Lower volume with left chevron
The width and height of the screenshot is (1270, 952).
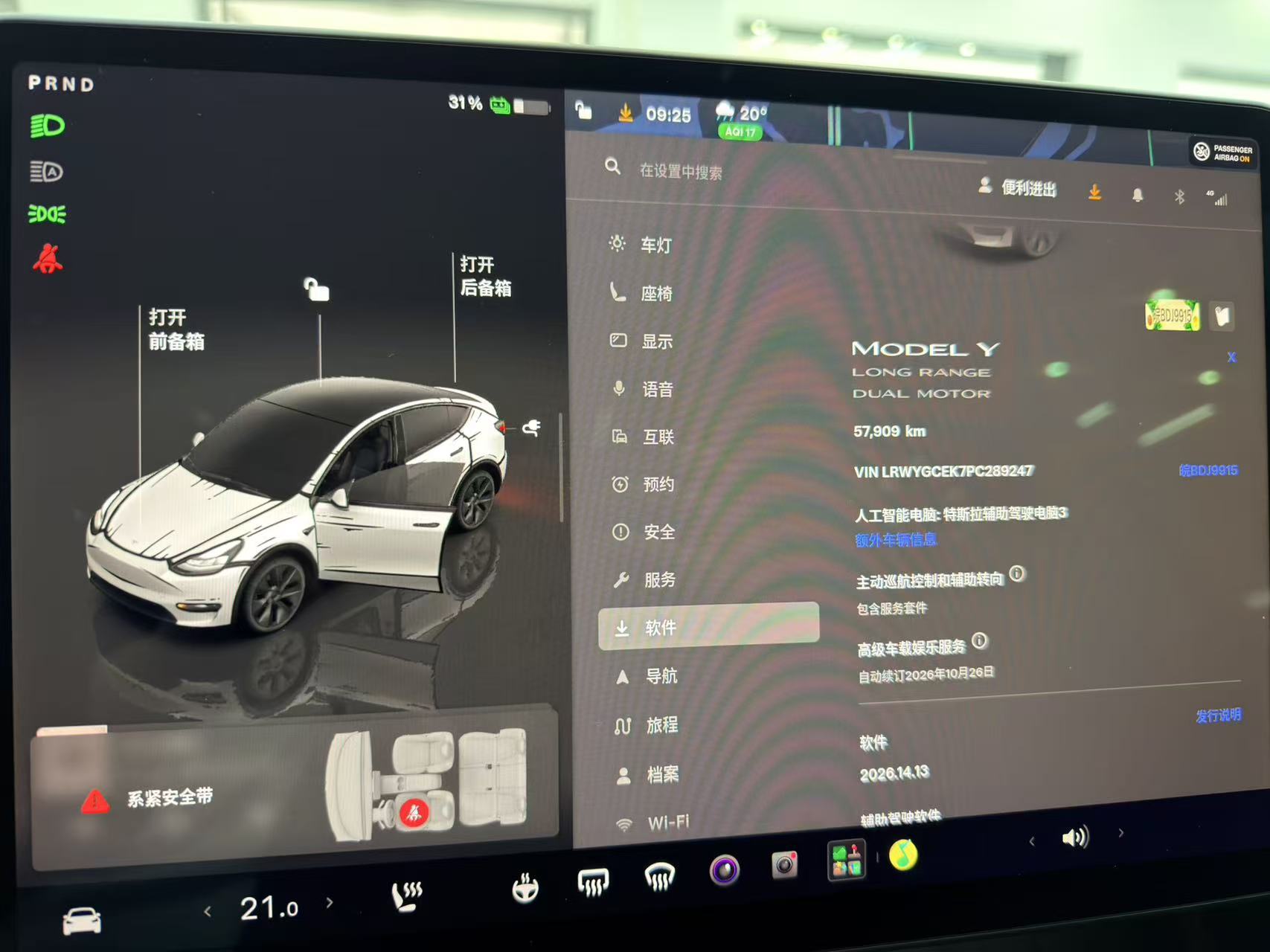pos(1032,841)
